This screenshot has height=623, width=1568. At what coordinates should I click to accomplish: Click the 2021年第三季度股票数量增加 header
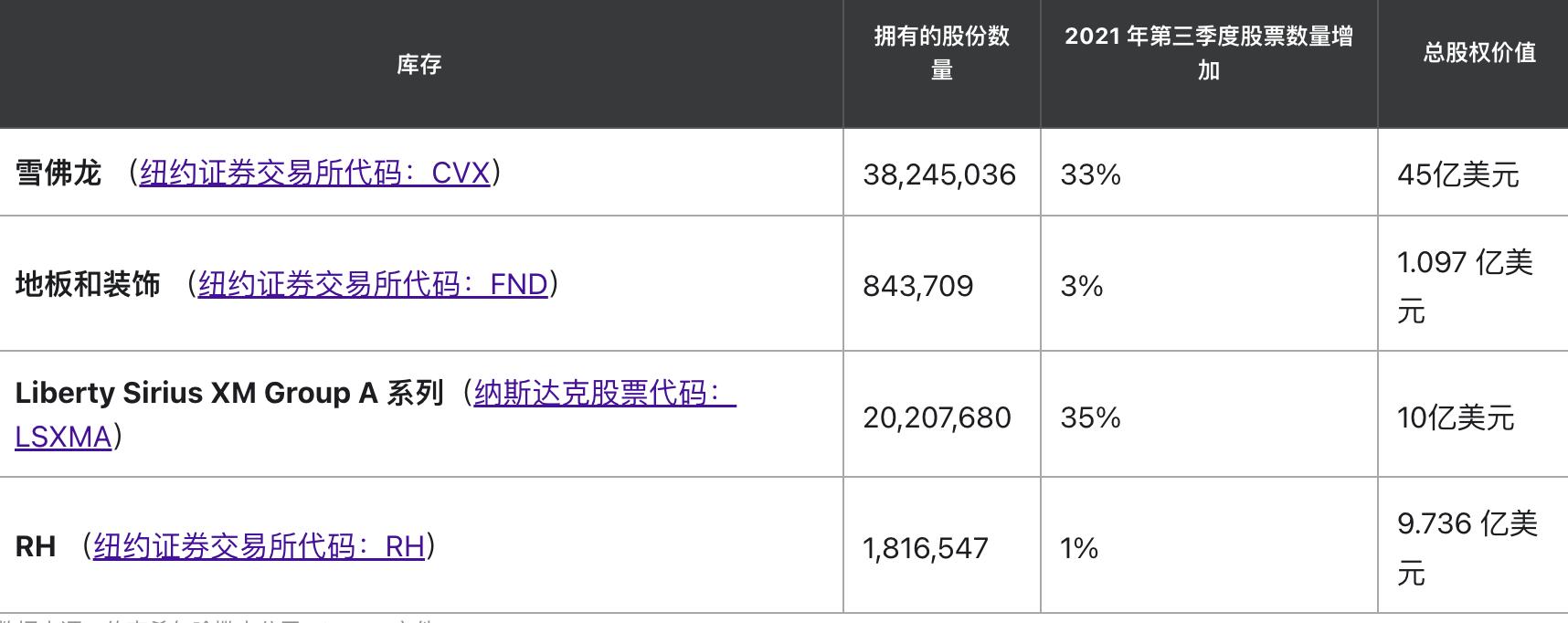pyautogui.click(x=1208, y=53)
